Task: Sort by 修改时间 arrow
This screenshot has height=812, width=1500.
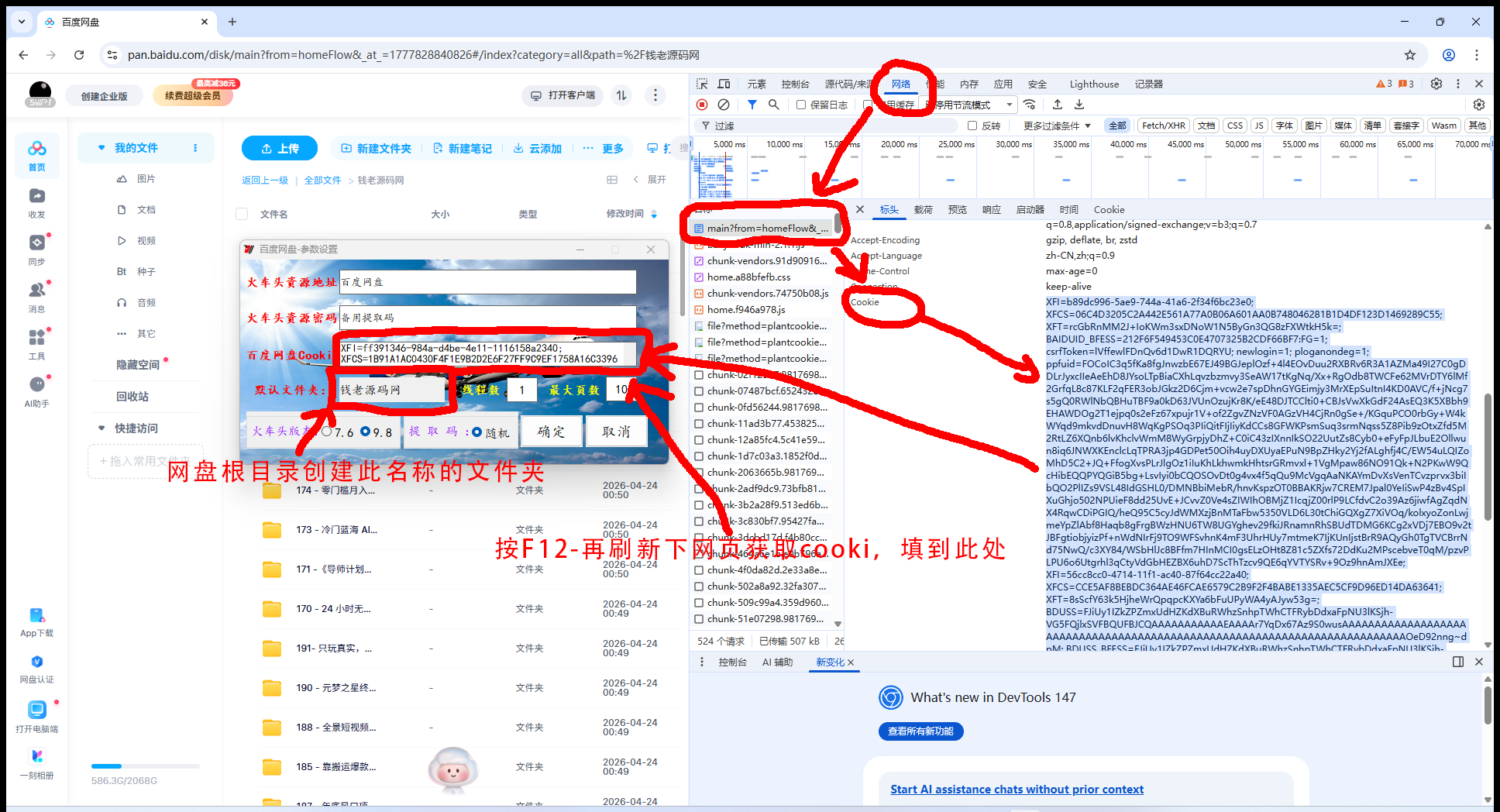Action: tap(654, 214)
